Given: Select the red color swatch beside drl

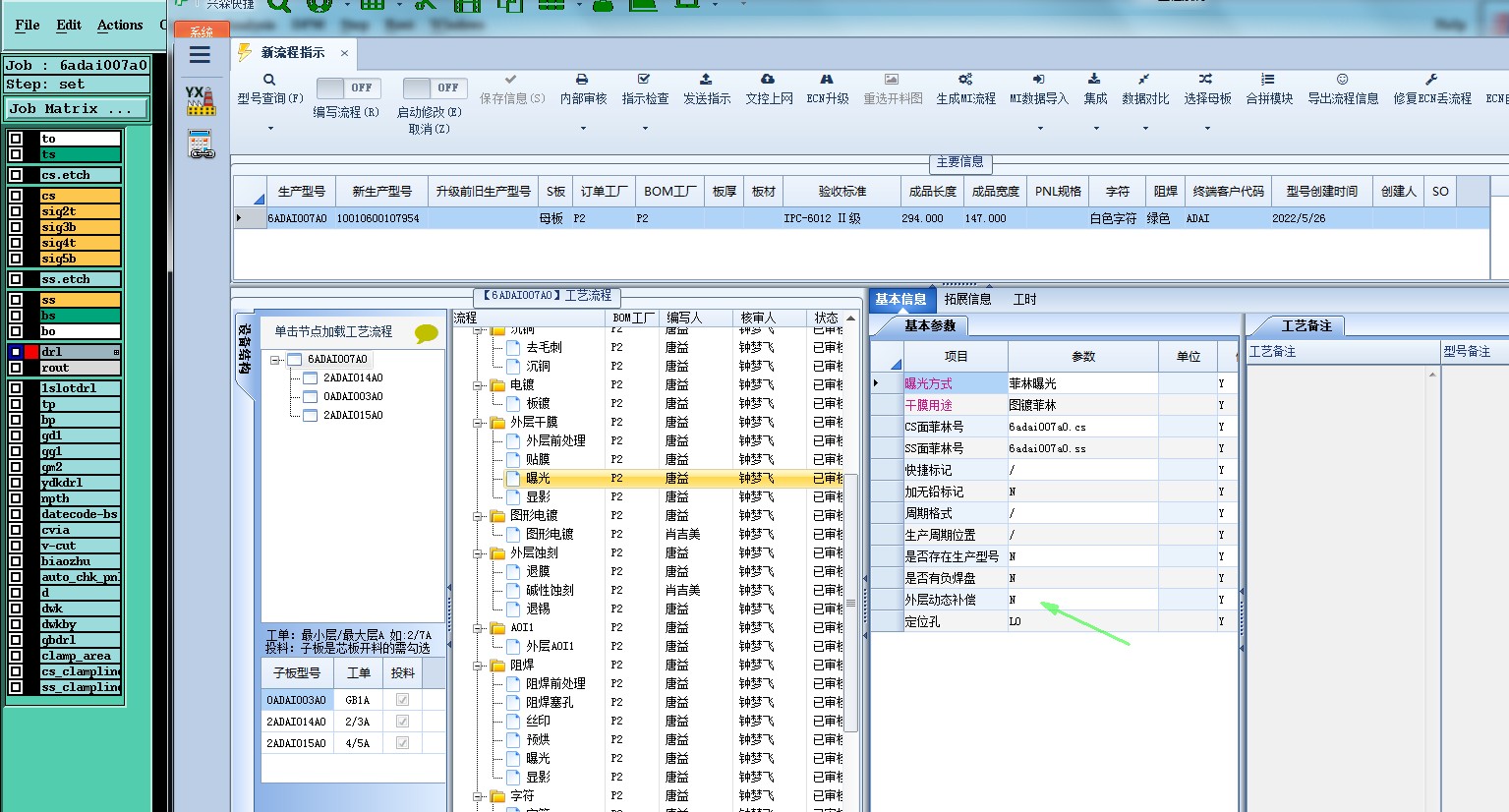Looking at the screenshot, I should click(31, 352).
